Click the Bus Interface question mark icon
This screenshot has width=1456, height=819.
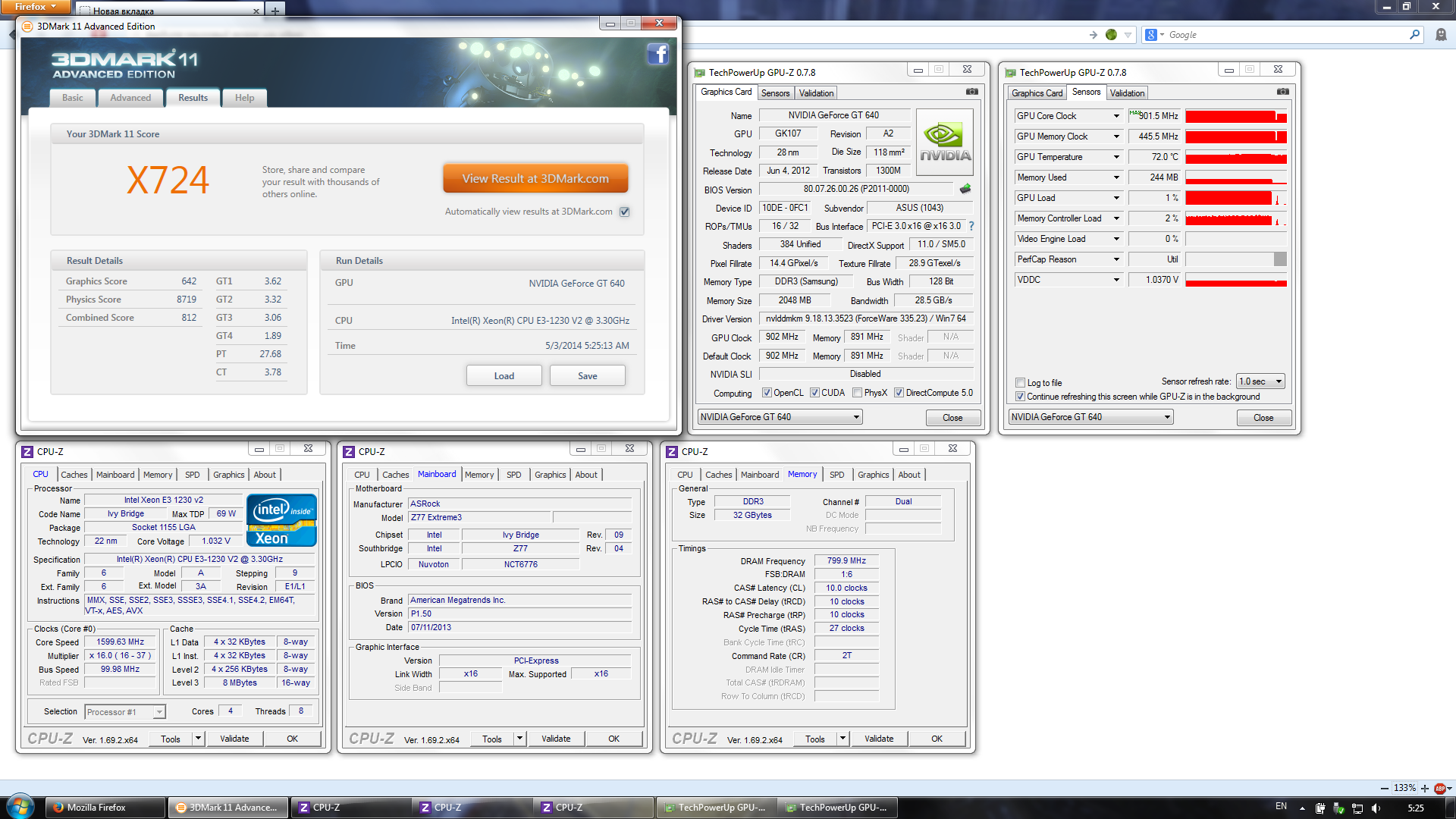971,226
